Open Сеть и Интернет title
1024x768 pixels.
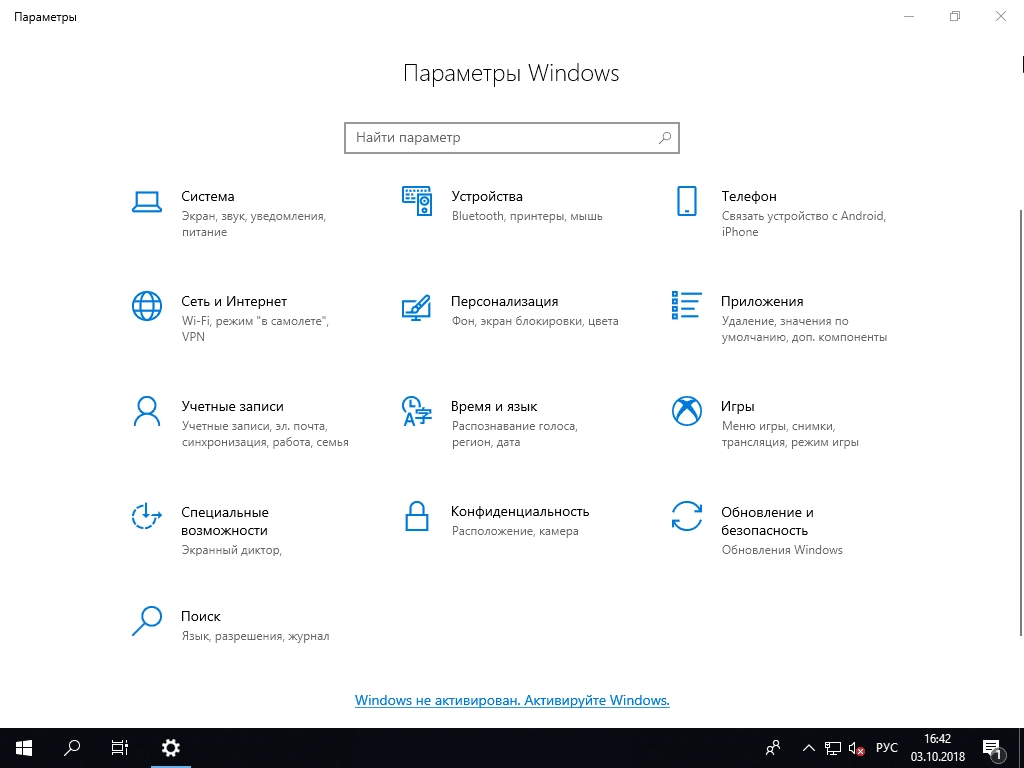(x=234, y=302)
